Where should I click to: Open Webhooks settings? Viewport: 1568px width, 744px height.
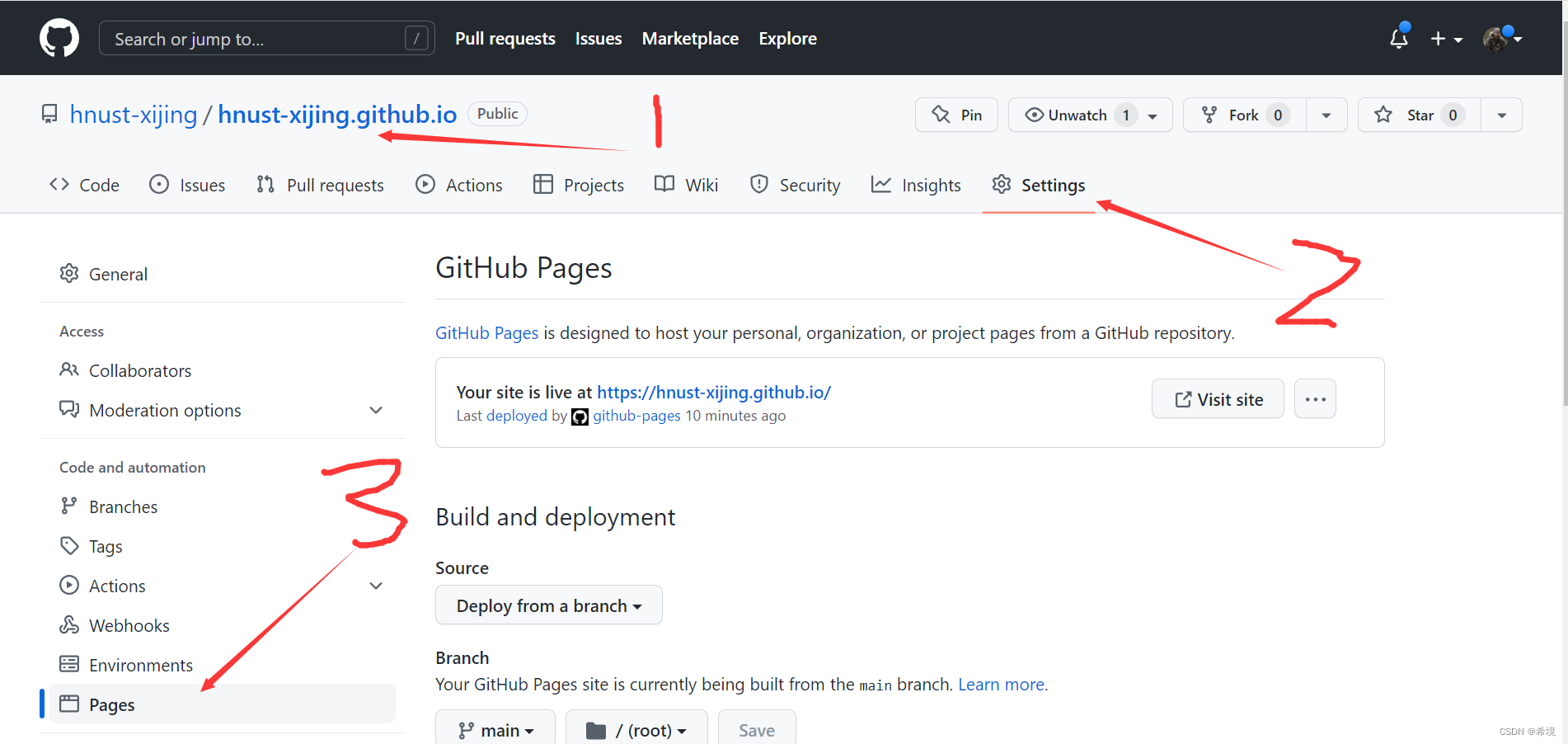(x=223, y=625)
